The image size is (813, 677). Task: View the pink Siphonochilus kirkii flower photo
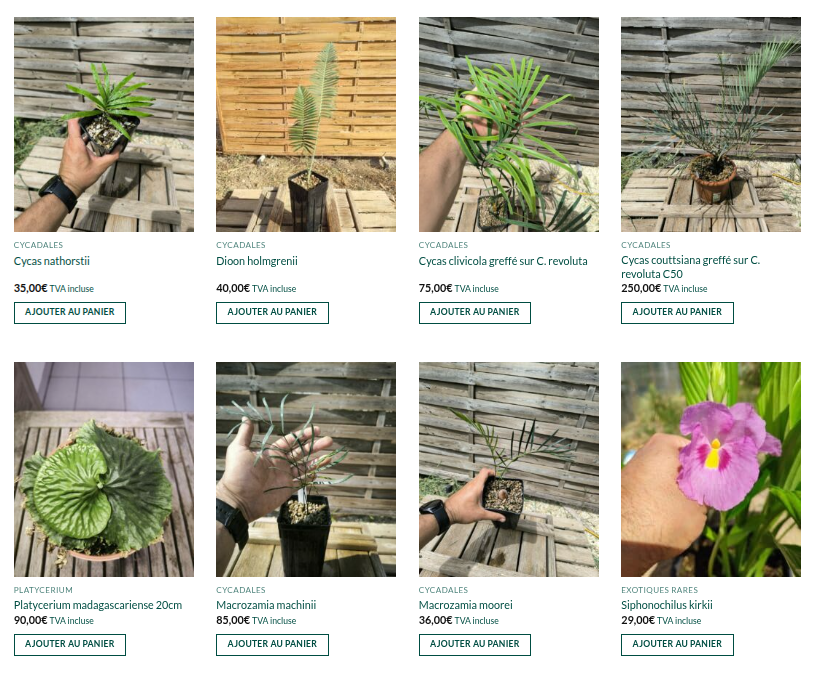click(711, 469)
